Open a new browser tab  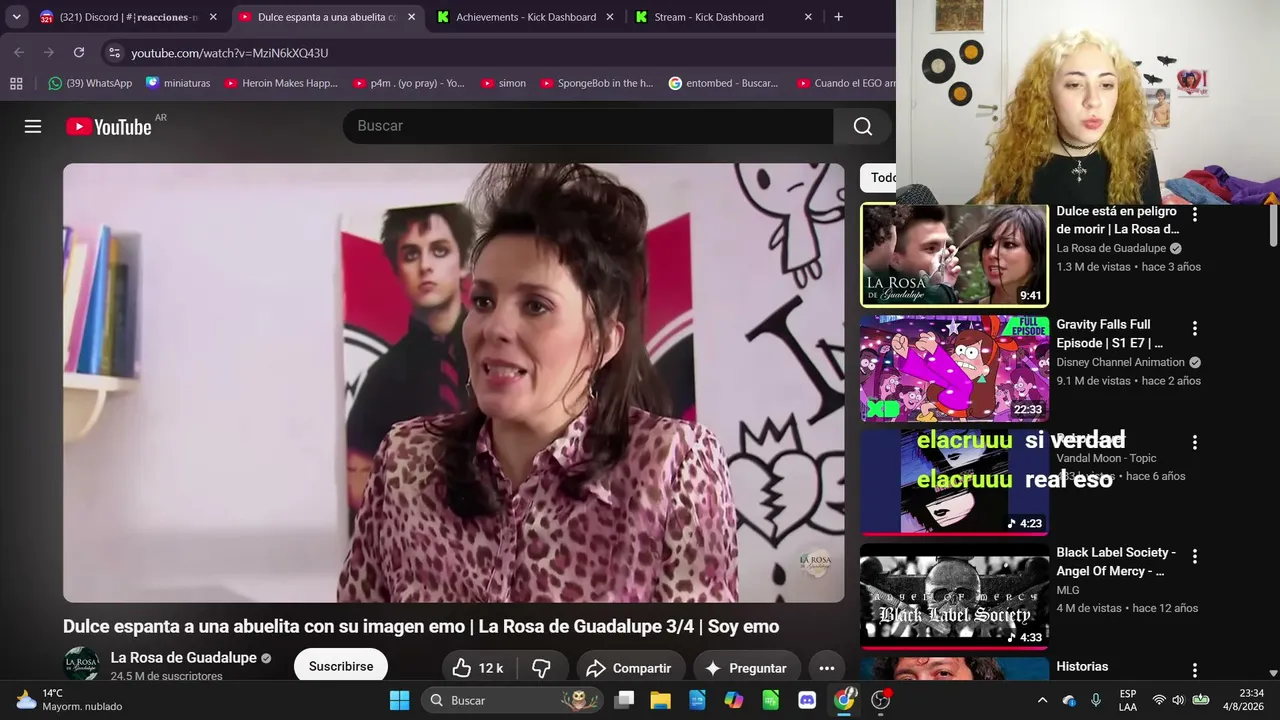(x=838, y=17)
